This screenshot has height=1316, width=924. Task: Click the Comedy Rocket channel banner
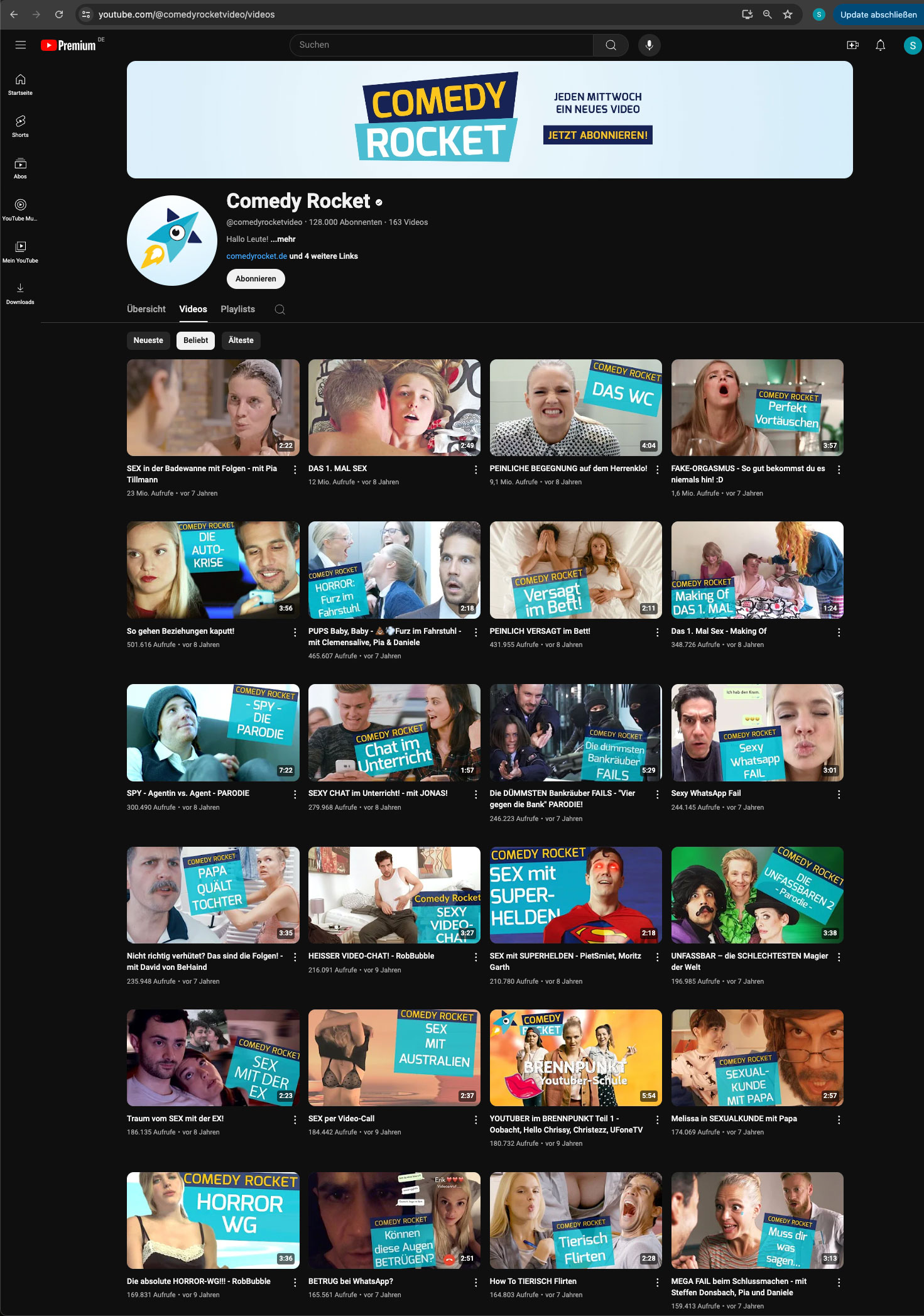click(490, 119)
